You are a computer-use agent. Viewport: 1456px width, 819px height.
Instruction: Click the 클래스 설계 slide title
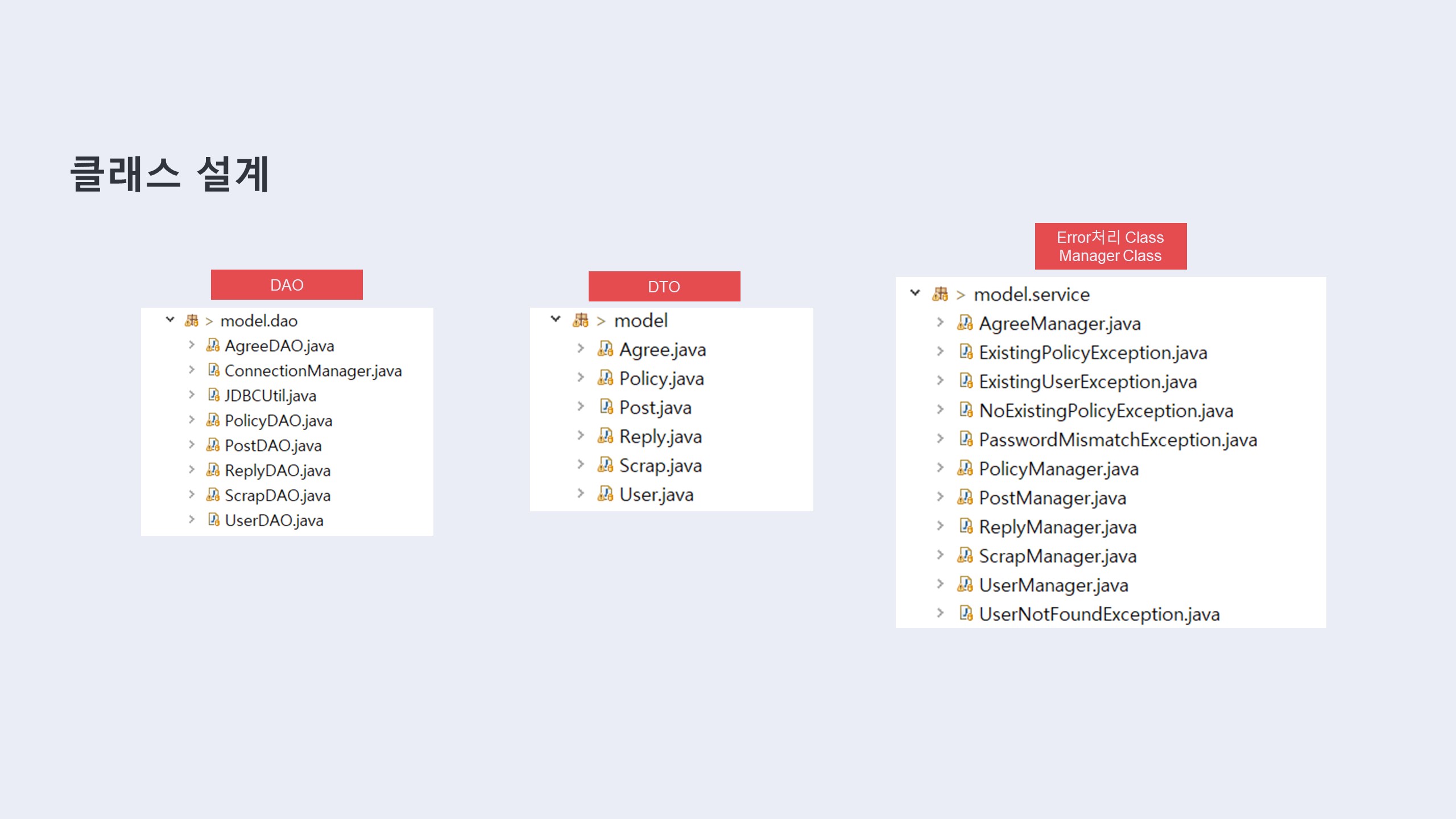coord(169,174)
